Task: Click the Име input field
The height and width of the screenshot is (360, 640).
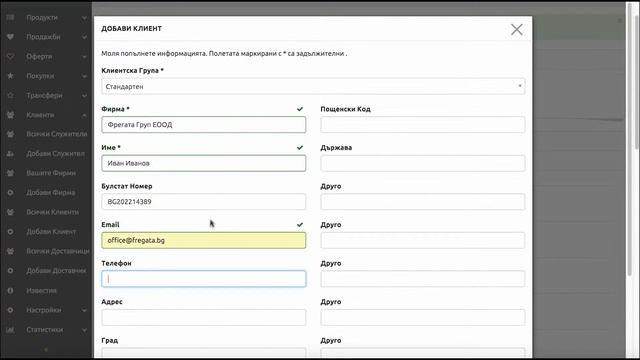Action: click(204, 163)
